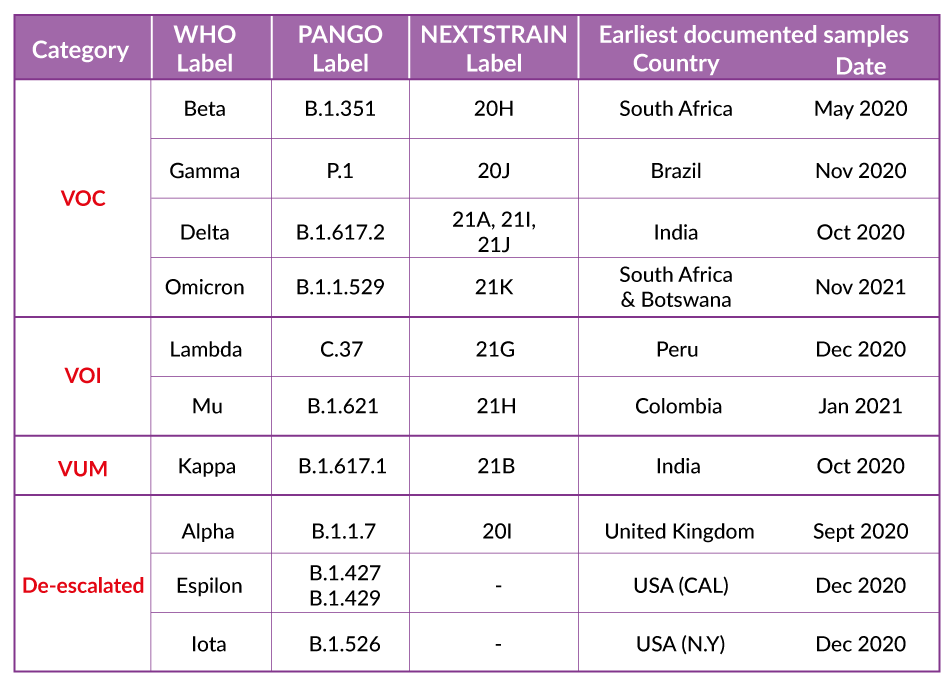Screen dimensions: 951x685
Task: Select the United Kingdom country cell
Action: pyautogui.click(x=679, y=531)
